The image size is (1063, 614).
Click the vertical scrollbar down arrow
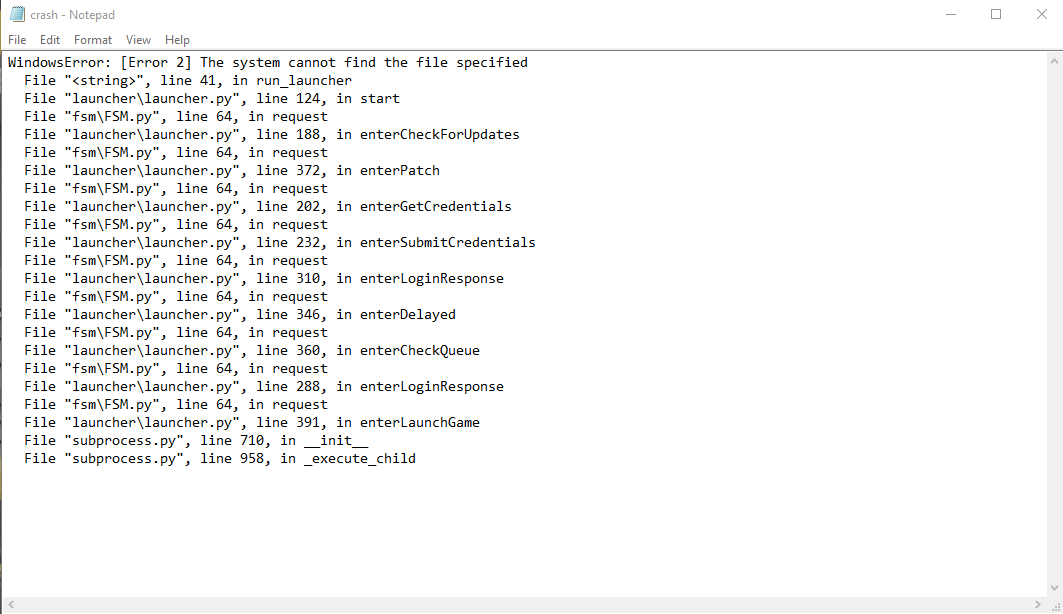point(1054,588)
